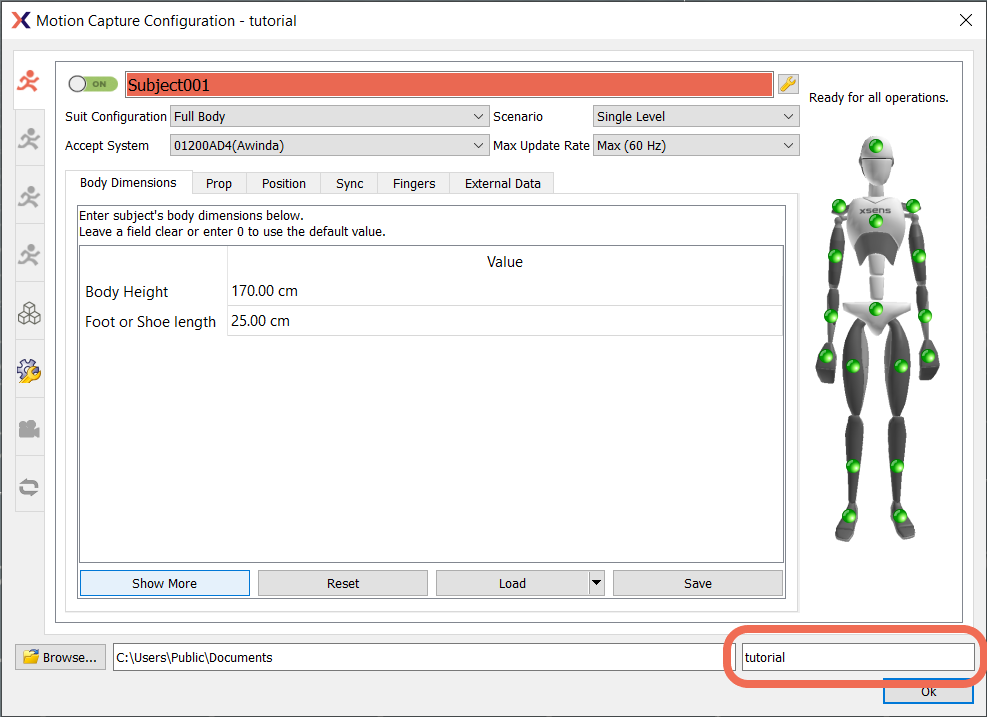Screen dimensions: 987x717
Task: Click the wrench icon beside Subject001
Action: tap(787, 84)
